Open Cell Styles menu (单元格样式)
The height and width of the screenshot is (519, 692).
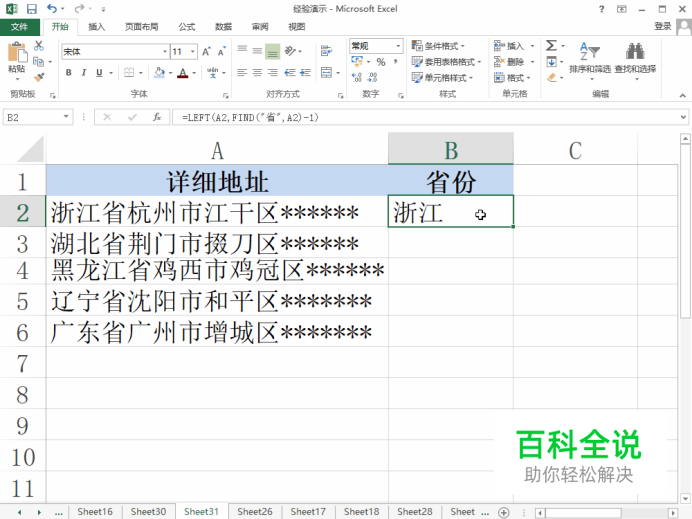442,78
